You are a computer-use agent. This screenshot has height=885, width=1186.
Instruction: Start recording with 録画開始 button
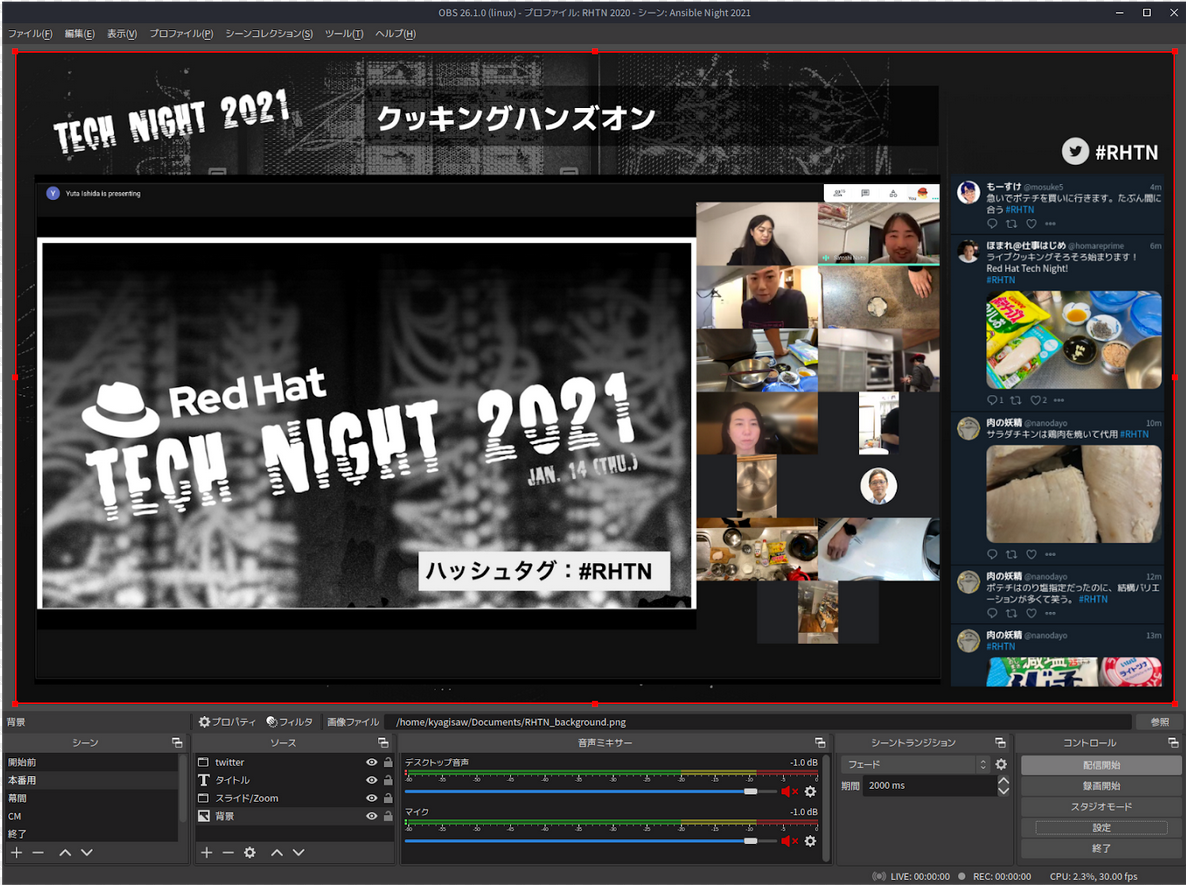tap(1101, 786)
